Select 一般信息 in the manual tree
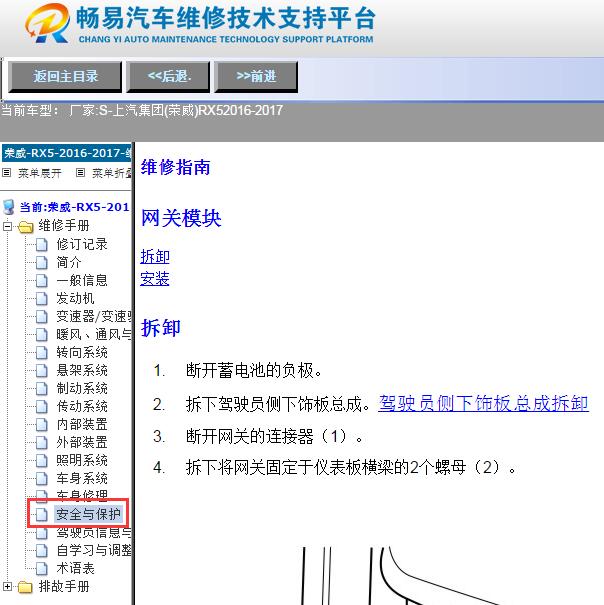 pyautogui.click(x=82, y=281)
